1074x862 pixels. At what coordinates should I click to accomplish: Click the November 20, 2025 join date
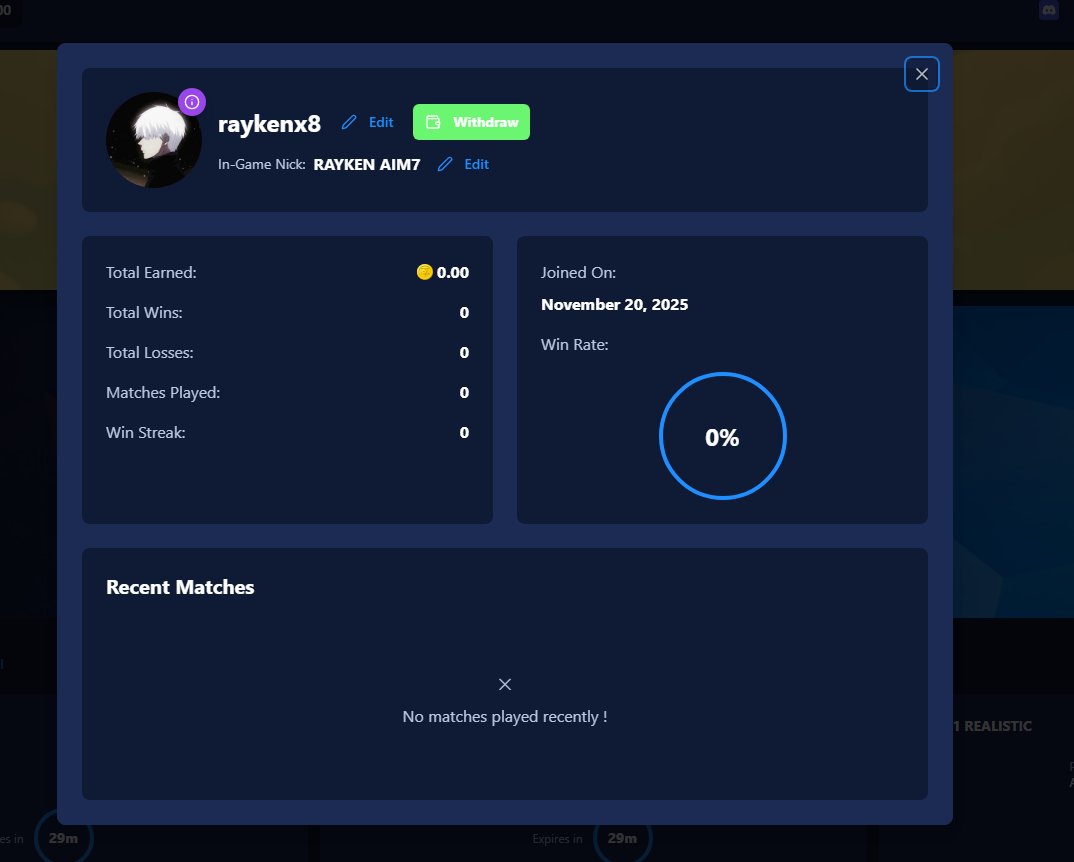(x=614, y=304)
